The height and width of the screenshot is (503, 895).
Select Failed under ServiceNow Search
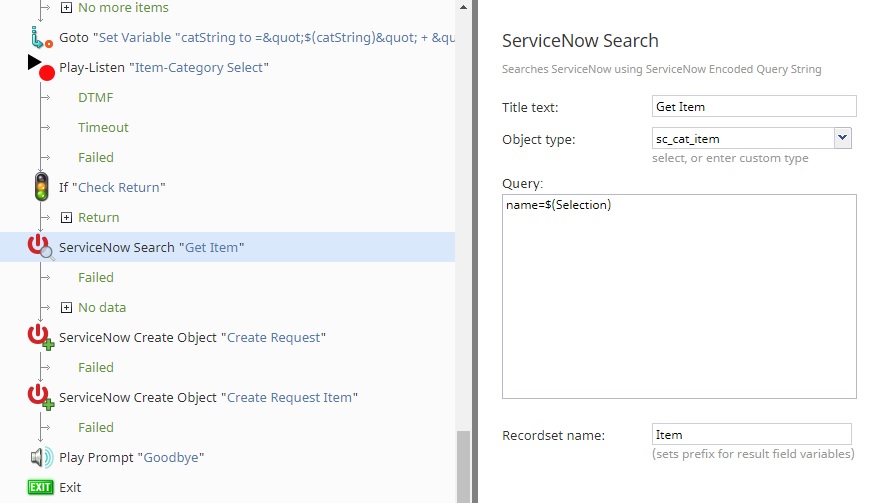coord(96,277)
